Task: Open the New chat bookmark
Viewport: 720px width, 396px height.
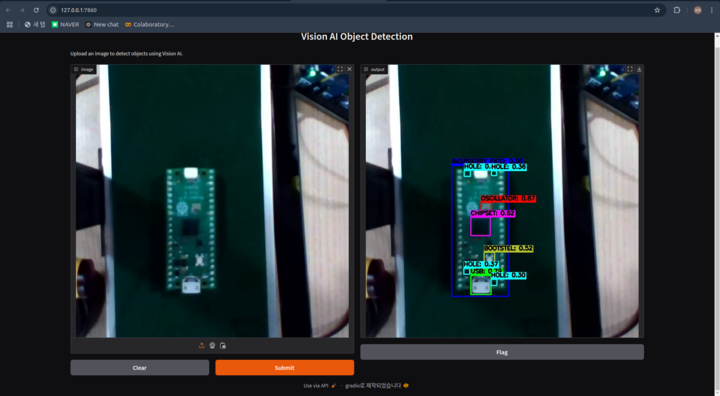Action: [102, 24]
